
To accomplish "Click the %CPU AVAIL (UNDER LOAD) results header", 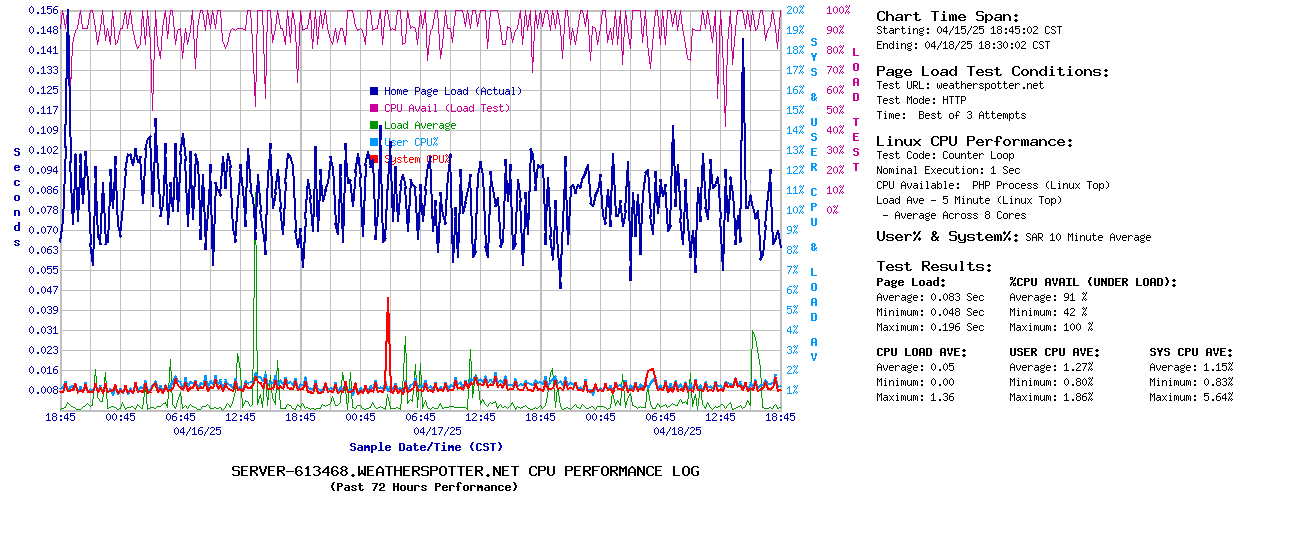I will point(1093,282).
